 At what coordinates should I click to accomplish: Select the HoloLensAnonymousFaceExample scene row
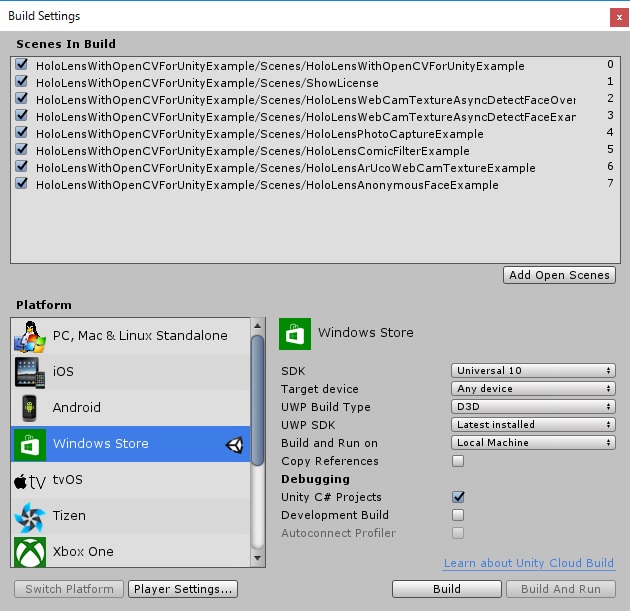tap(315, 185)
